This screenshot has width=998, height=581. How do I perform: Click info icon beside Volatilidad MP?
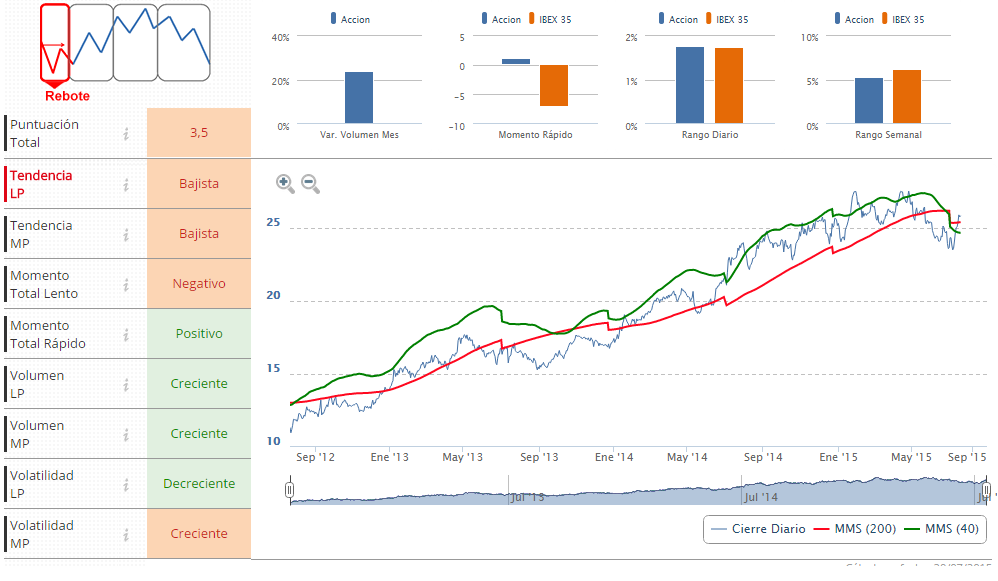126,534
